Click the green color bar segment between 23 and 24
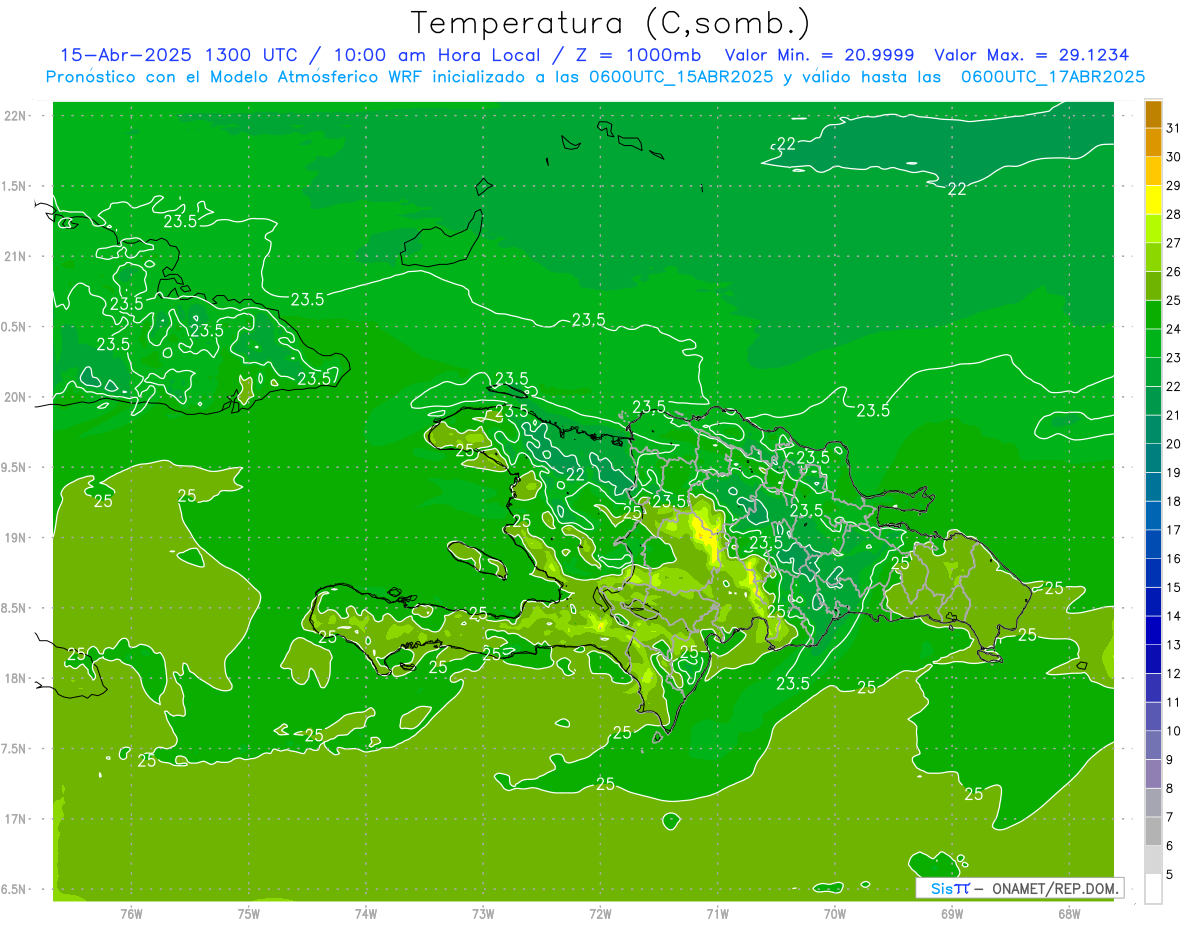Viewport: 1200px width, 927px height. (1153, 344)
